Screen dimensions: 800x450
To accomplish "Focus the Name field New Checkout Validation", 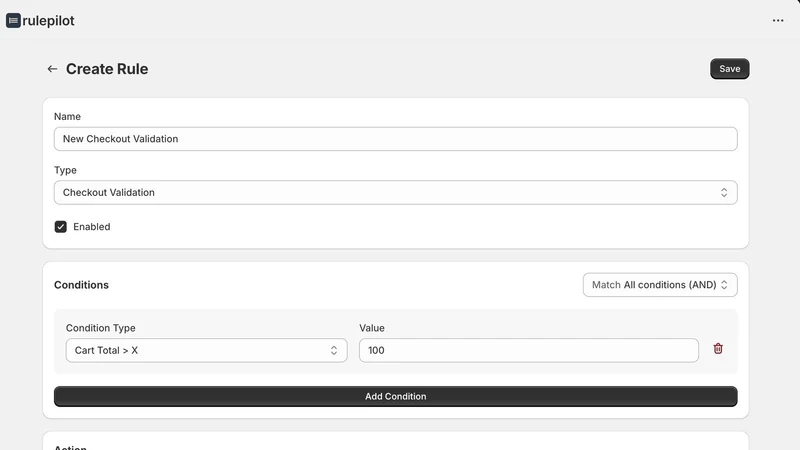I will tap(395, 139).
